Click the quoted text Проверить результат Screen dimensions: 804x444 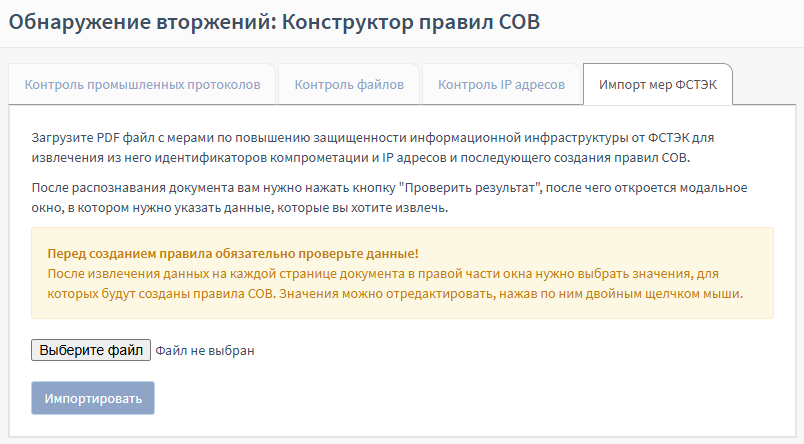tap(469, 188)
